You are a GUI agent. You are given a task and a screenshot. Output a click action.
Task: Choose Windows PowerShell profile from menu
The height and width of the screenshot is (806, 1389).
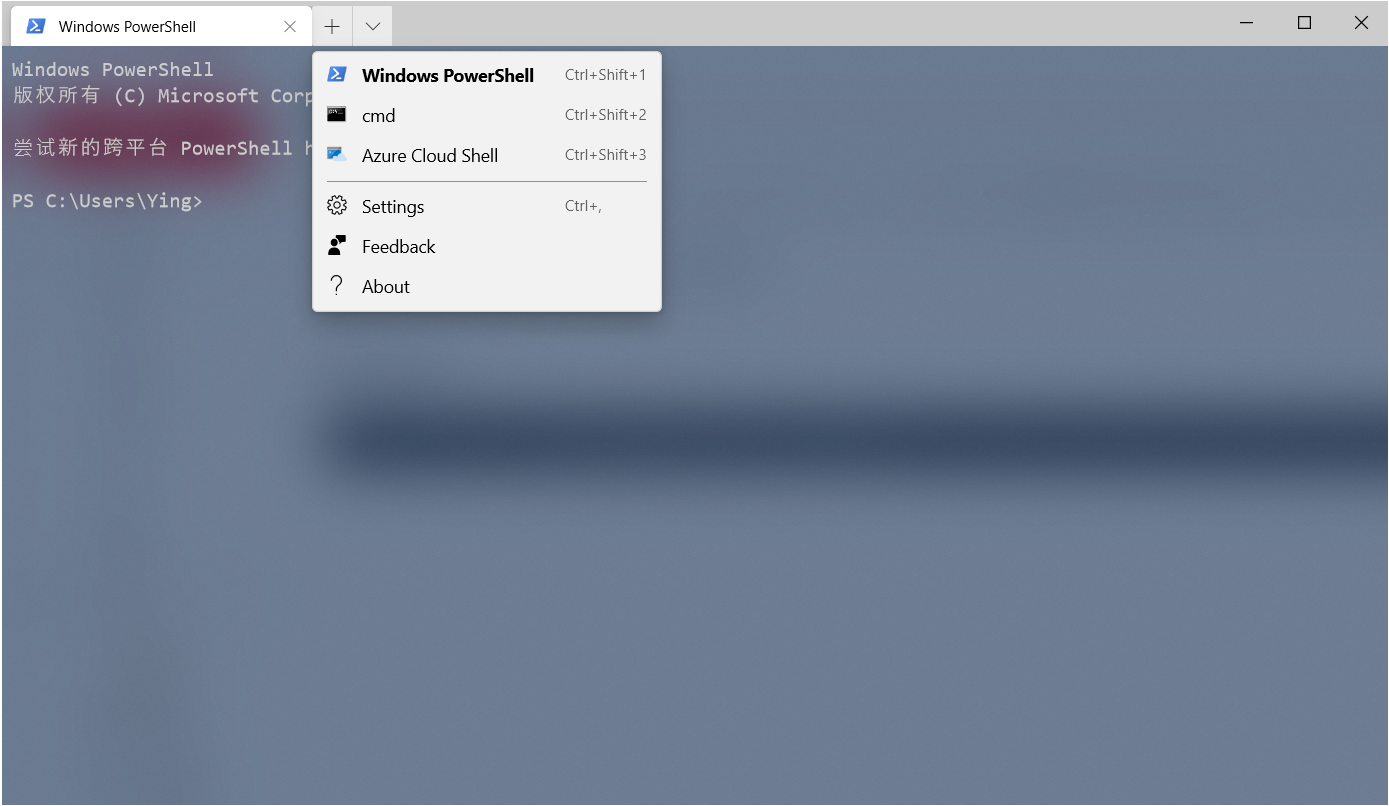pos(487,75)
